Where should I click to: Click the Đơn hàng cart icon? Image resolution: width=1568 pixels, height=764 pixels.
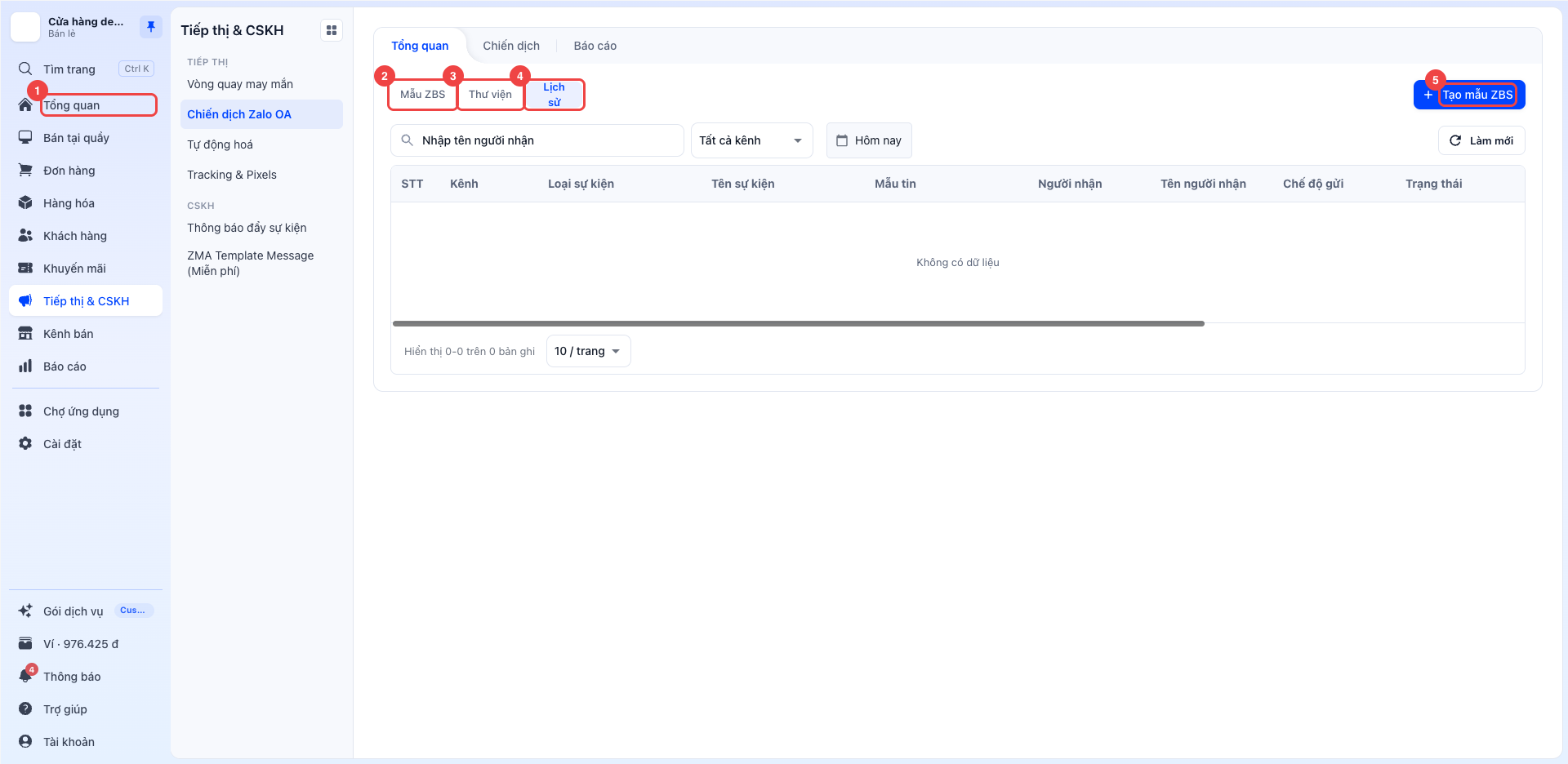point(25,171)
